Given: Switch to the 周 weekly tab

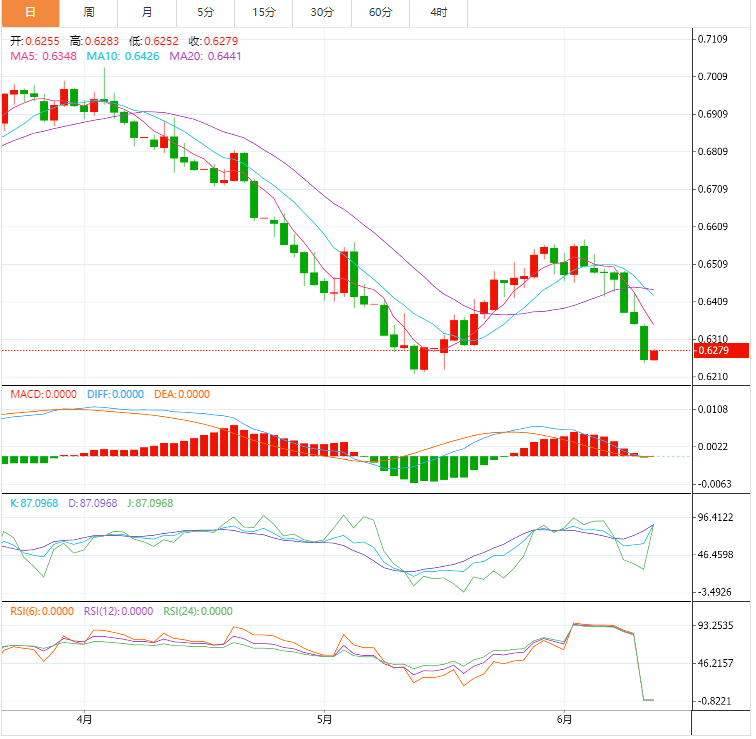Looking at the screenshot, I should coord(89,13).
